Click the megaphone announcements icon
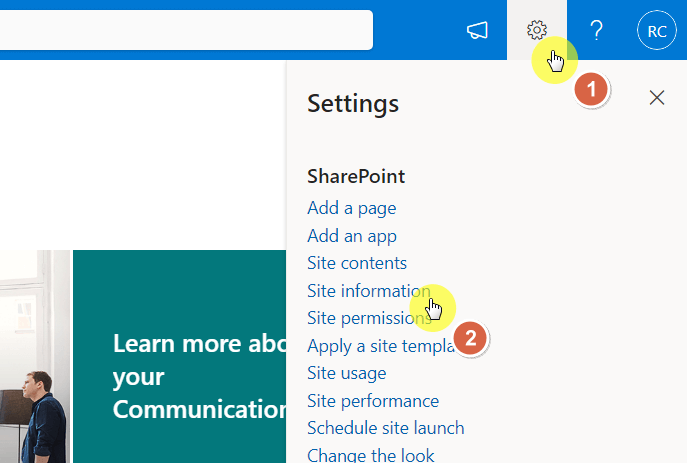Viewport: 687px width, 463px height. tap(477, 30)
